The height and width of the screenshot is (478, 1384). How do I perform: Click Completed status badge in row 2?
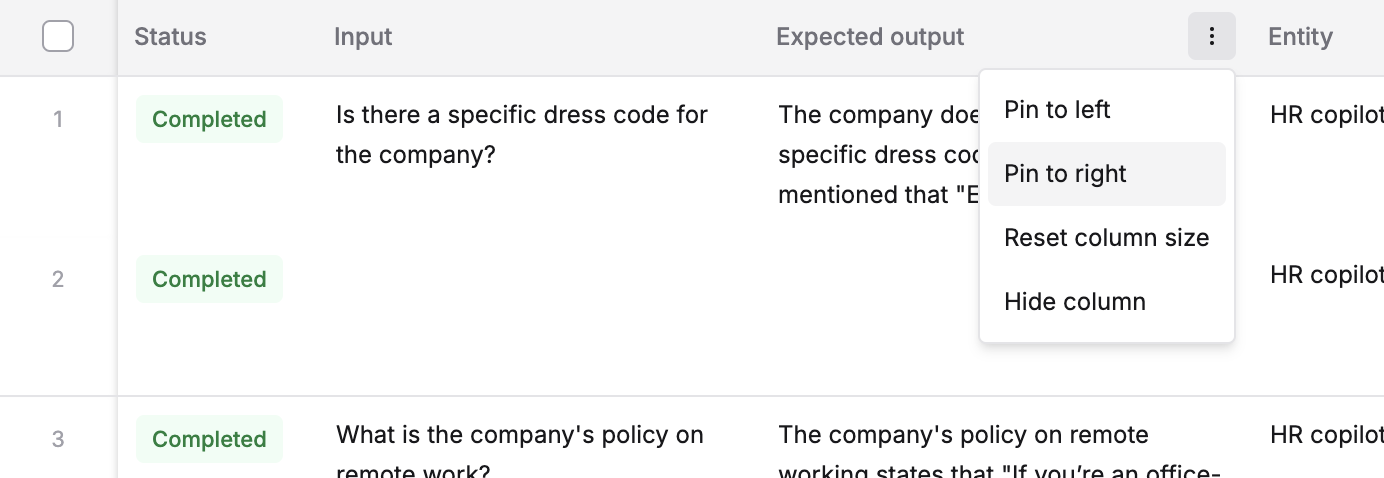tap(209, 279)
